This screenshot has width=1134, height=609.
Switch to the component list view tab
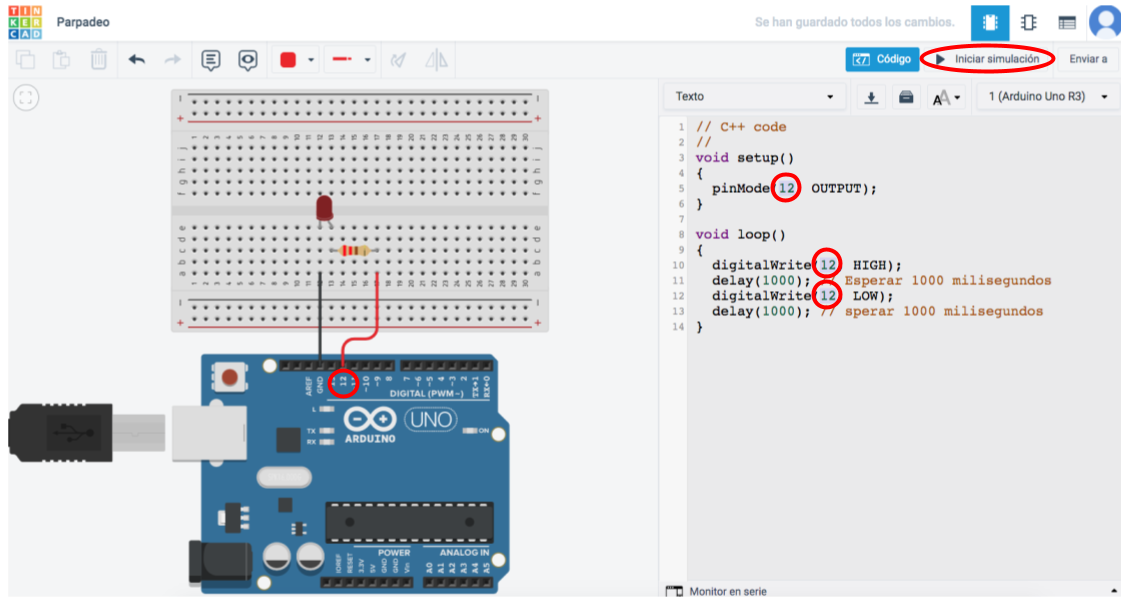click(x=1067, y=22)
